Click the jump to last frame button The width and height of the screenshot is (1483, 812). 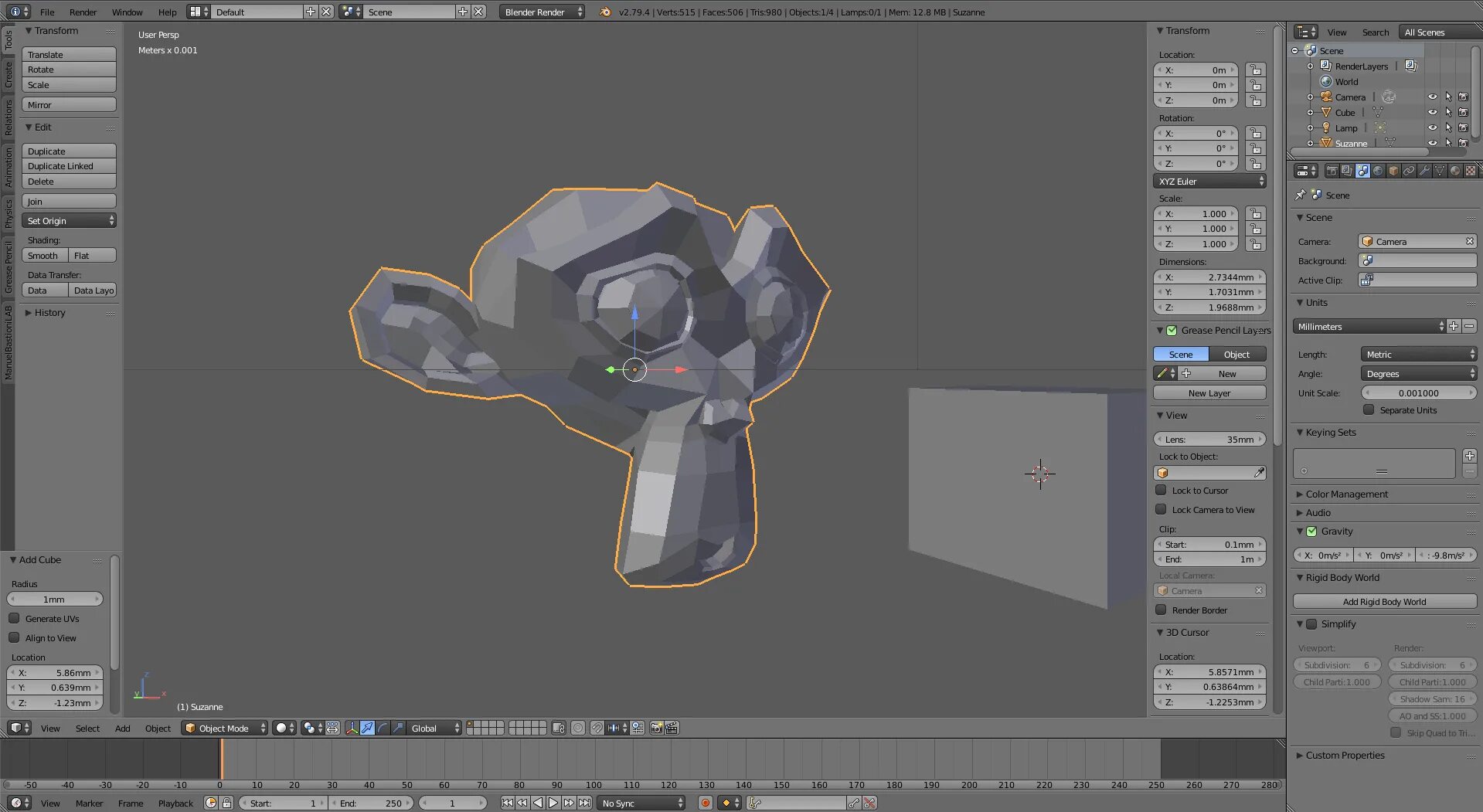(584, 803)
